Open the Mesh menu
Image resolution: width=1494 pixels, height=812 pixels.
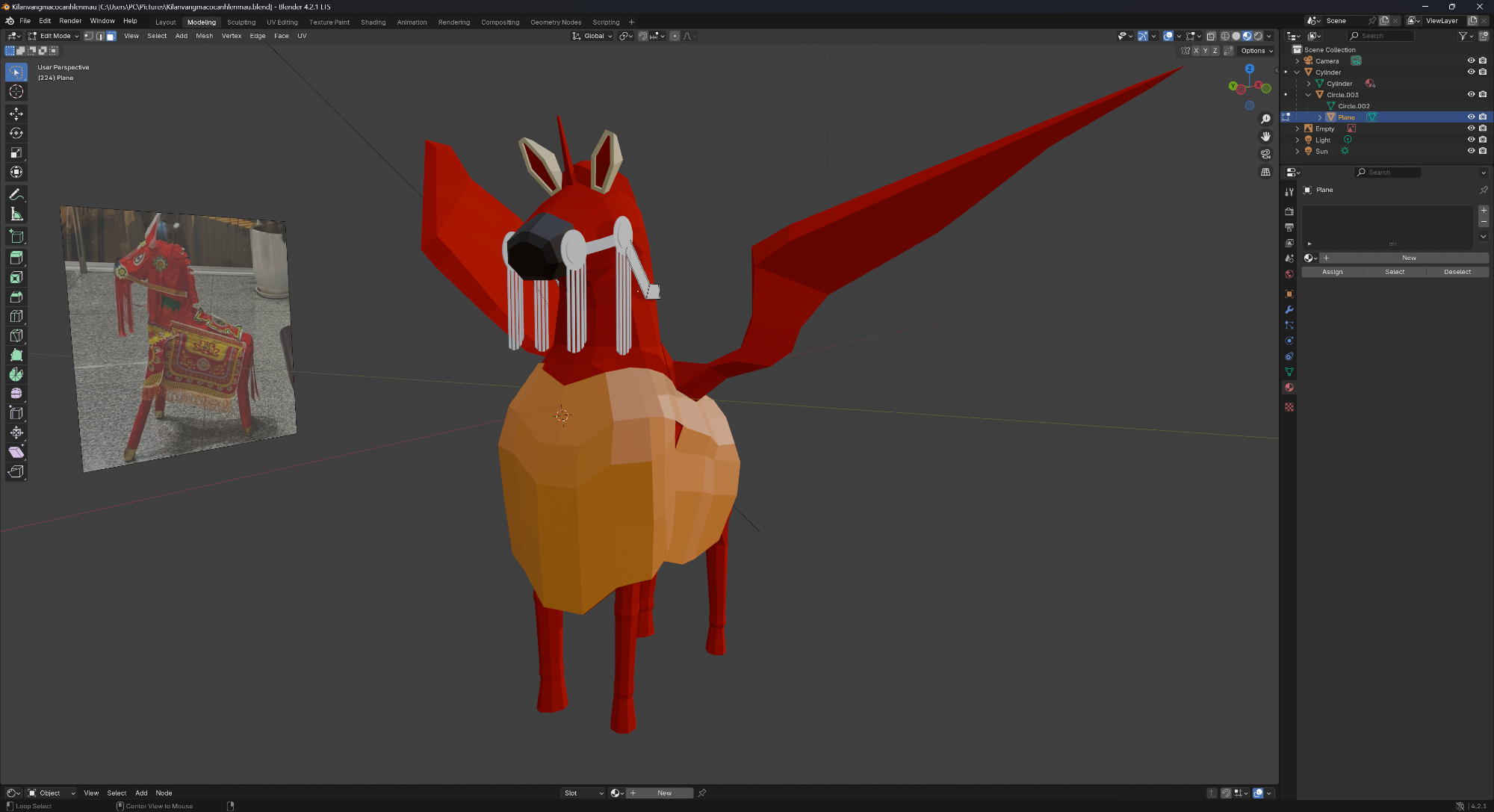click(x=204, y=36)
